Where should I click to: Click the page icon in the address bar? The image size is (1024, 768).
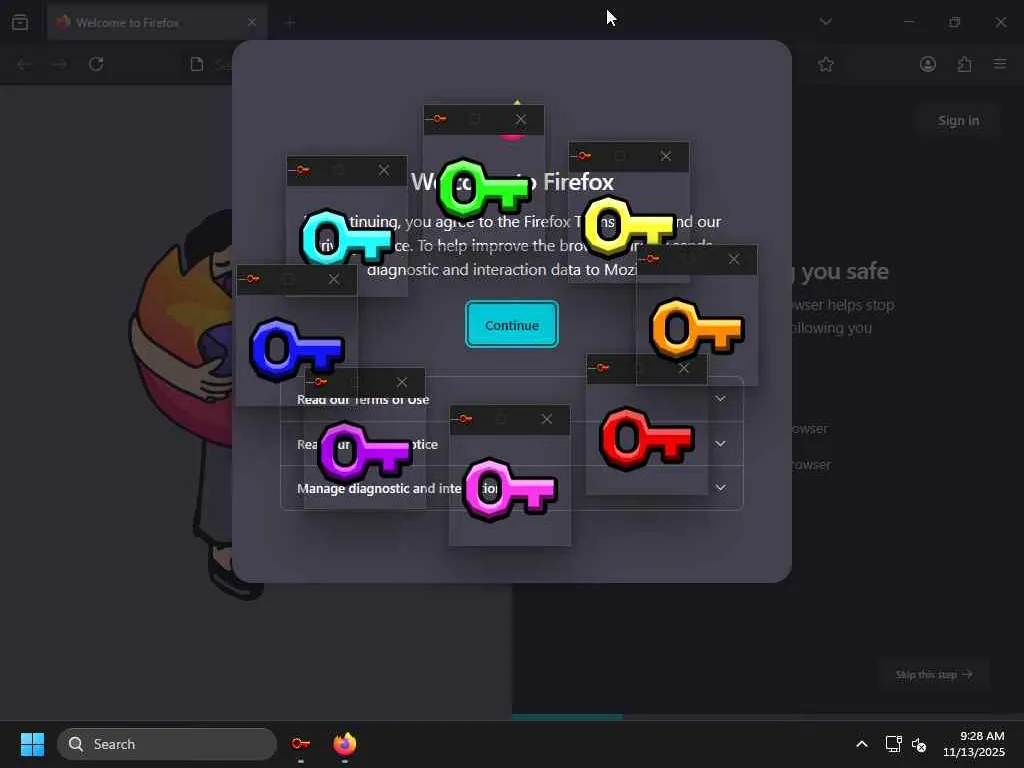197,64
